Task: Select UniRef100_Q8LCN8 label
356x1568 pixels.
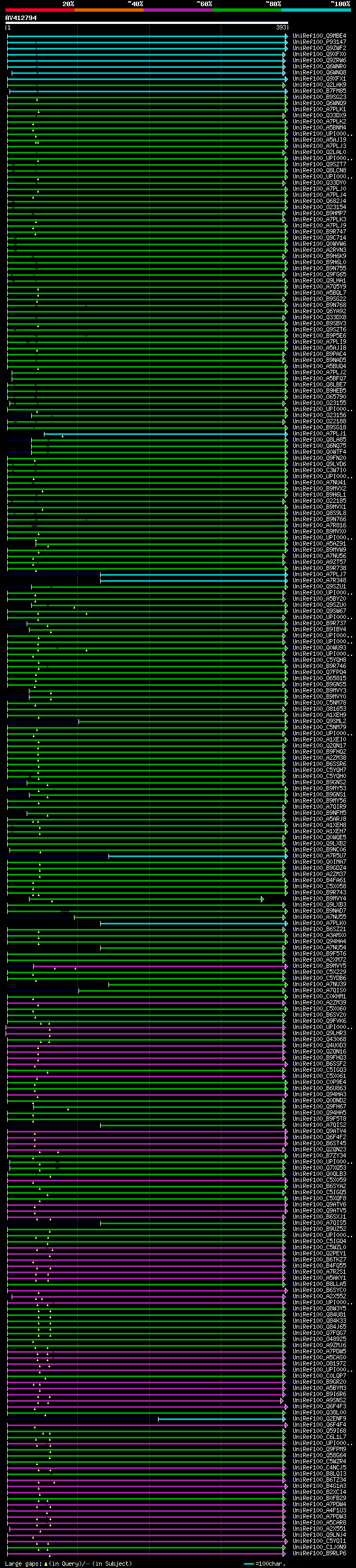Action: tap(319, 170)
